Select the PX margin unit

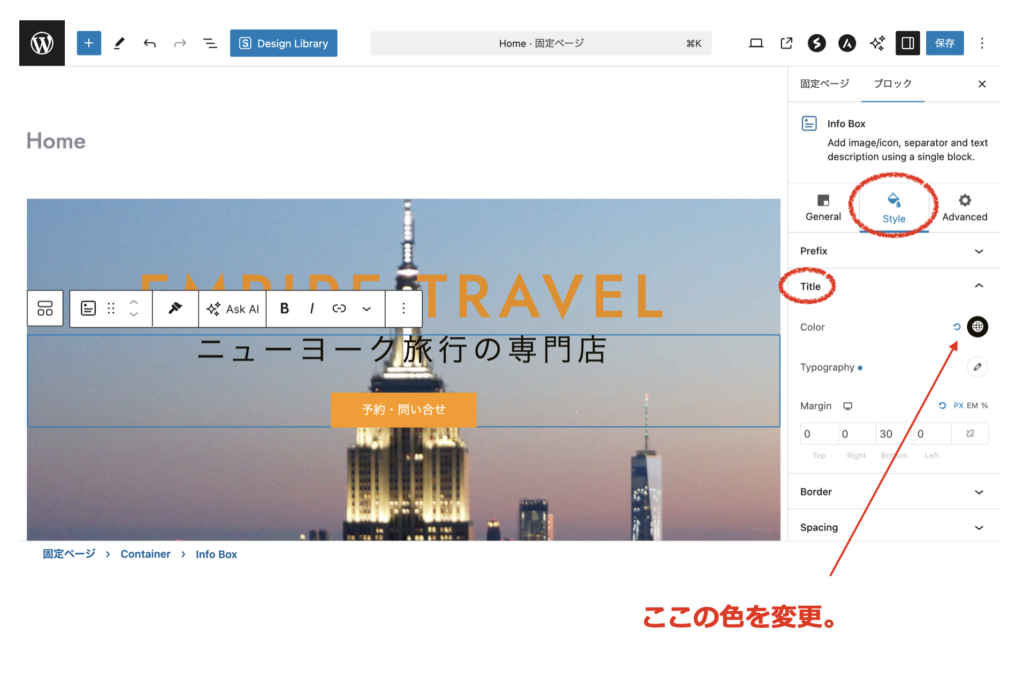[x=958, y=406]
